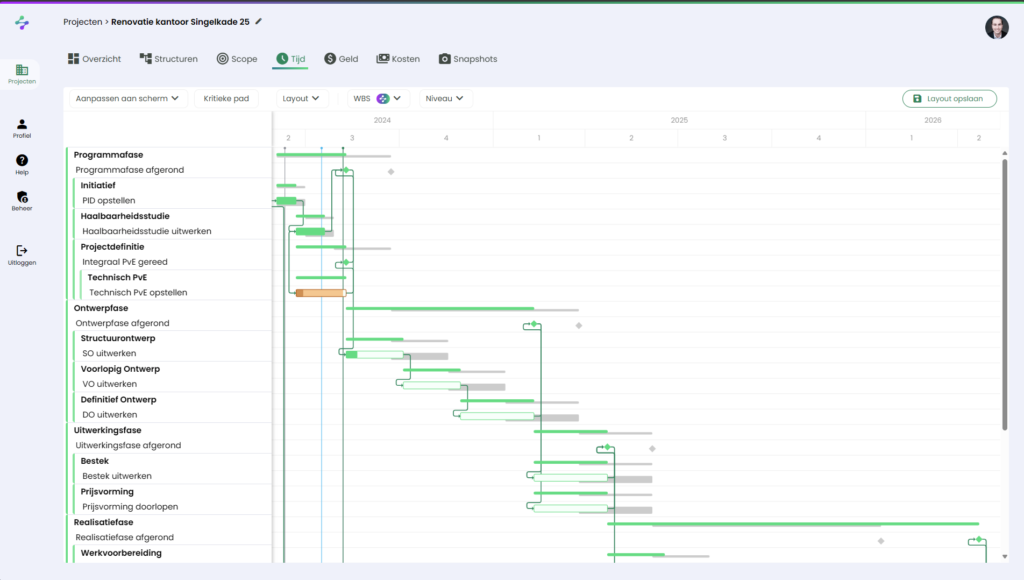Open the Profiel page icon
Screen dimensions: 1024x580
[x=22, y=128]
